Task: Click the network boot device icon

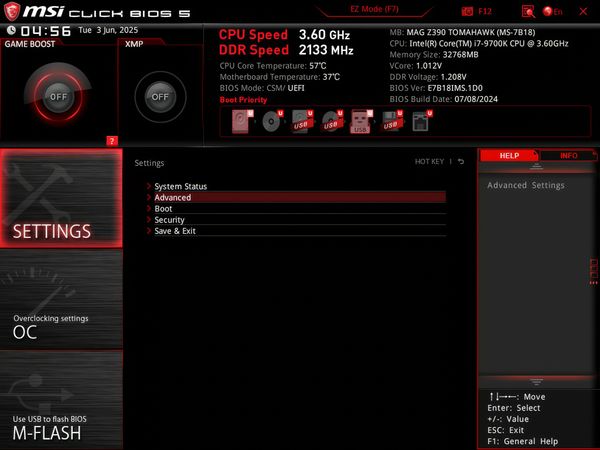Action: coord(421,122)
